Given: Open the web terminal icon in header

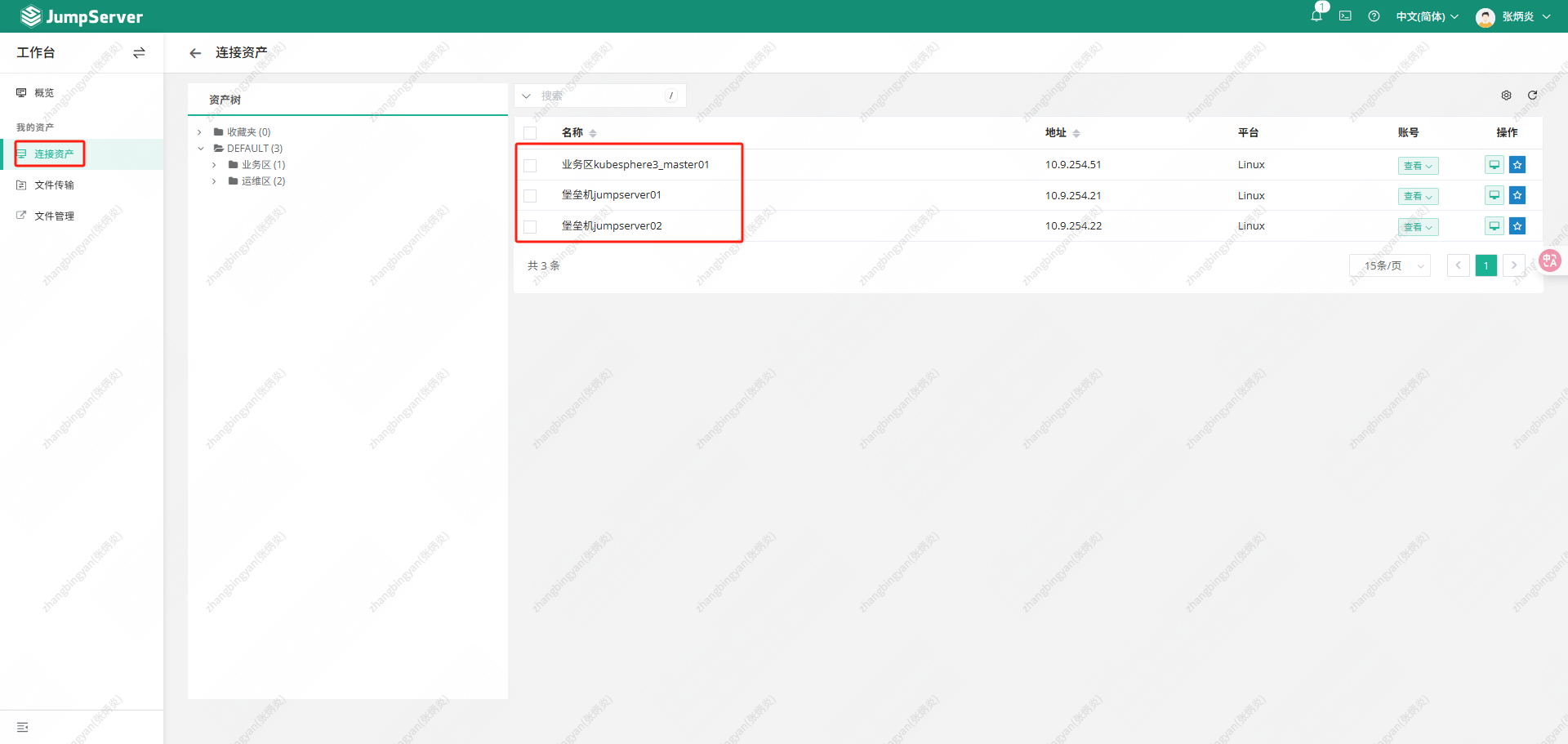Looking at the screenshot, I should tap(1345, 16).
